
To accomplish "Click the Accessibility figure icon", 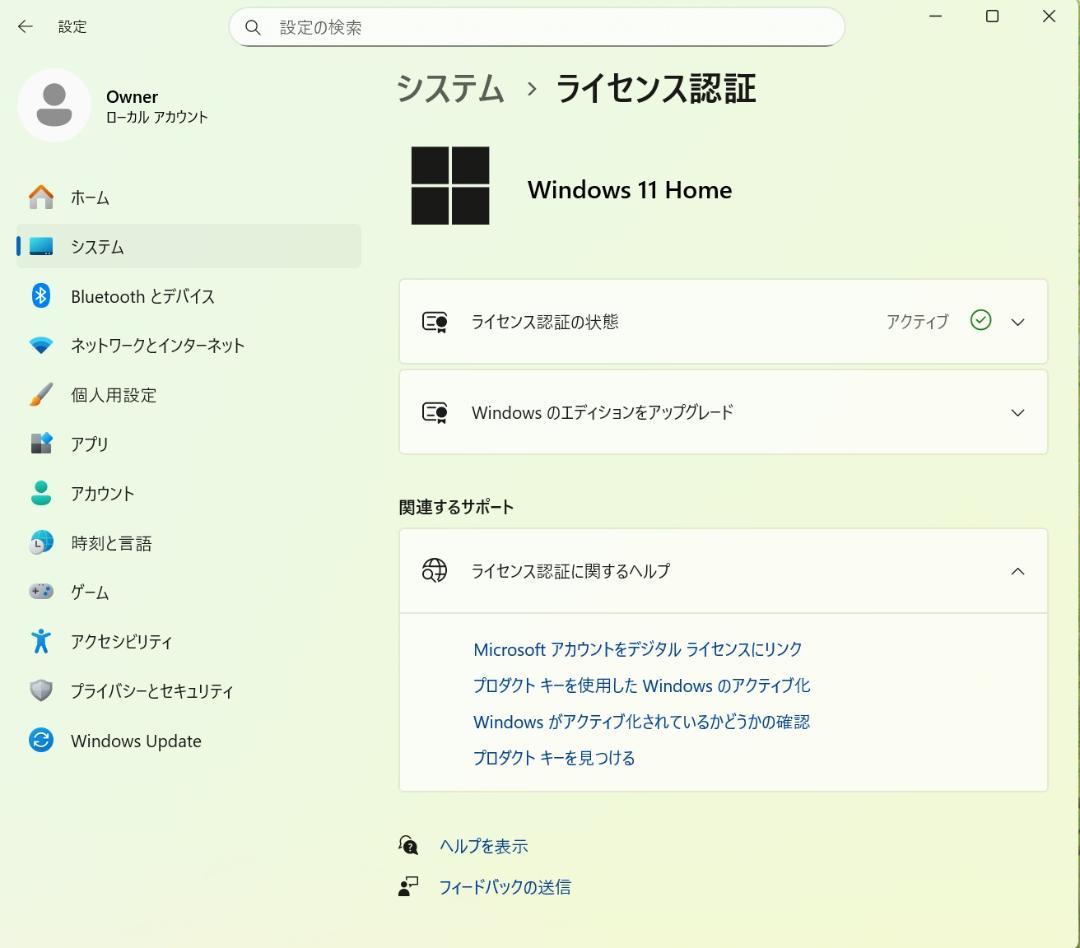I will (x=41, y=641).
